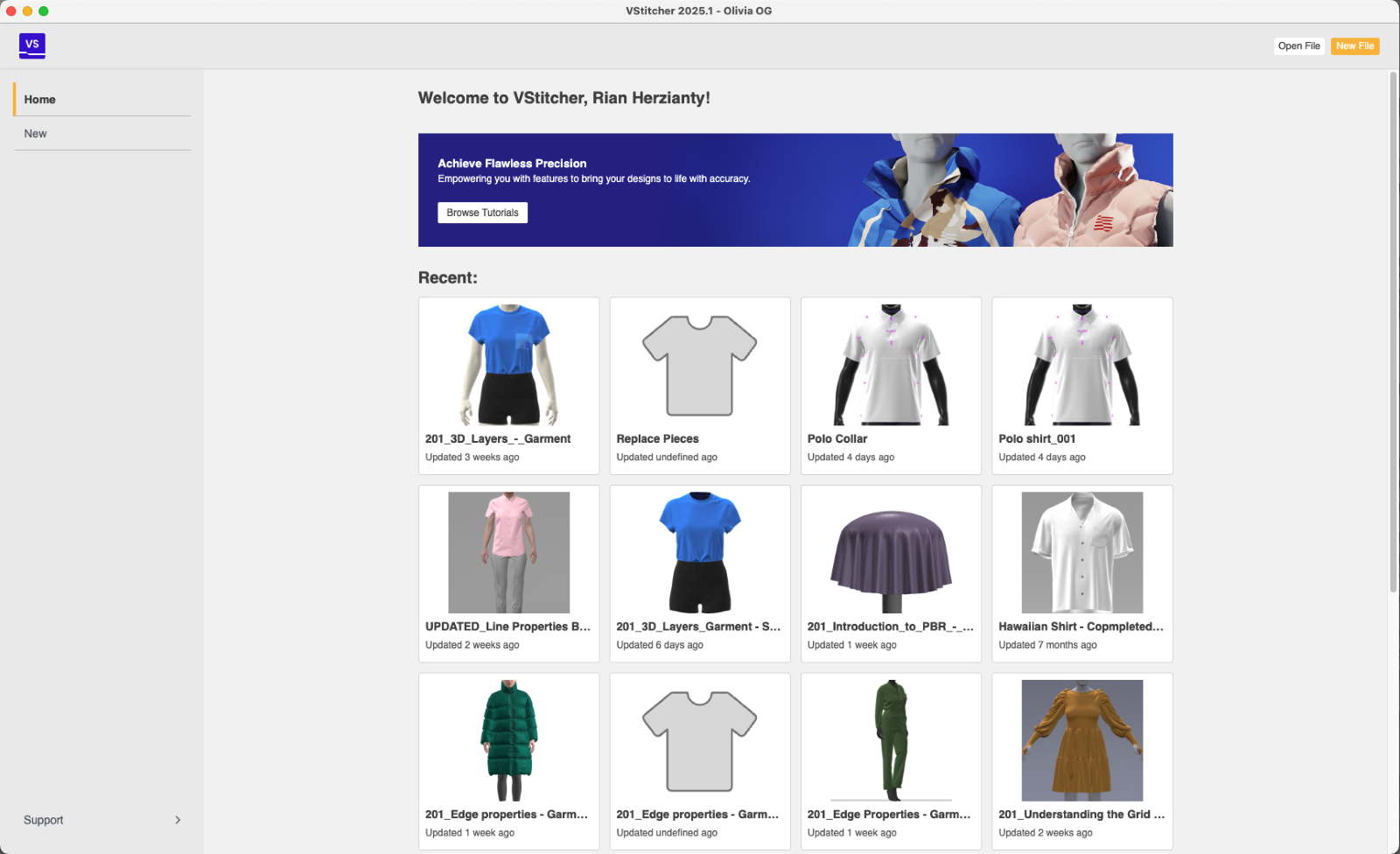Click the 'Hawaiian Shirt - Copmpleted...' title
The image size is (1400, 854).
click(x=1081, y=626)
